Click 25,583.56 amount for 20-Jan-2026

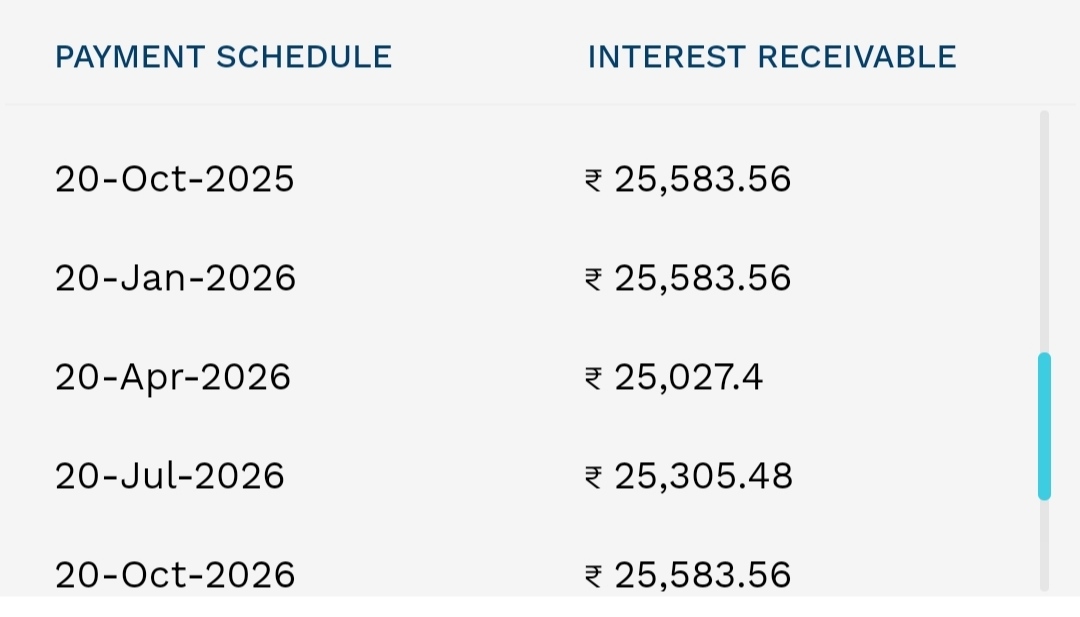tap(703, 279)
